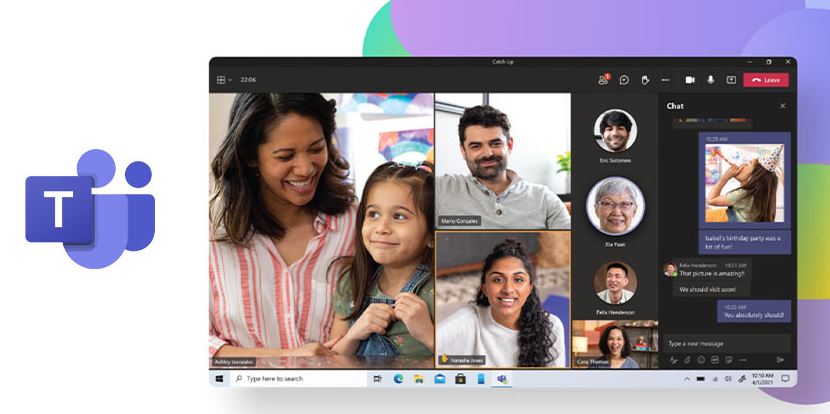The height and width of the screenshot is (414, 830).
Task: Open the message format options icon
Action: [673, 359]
